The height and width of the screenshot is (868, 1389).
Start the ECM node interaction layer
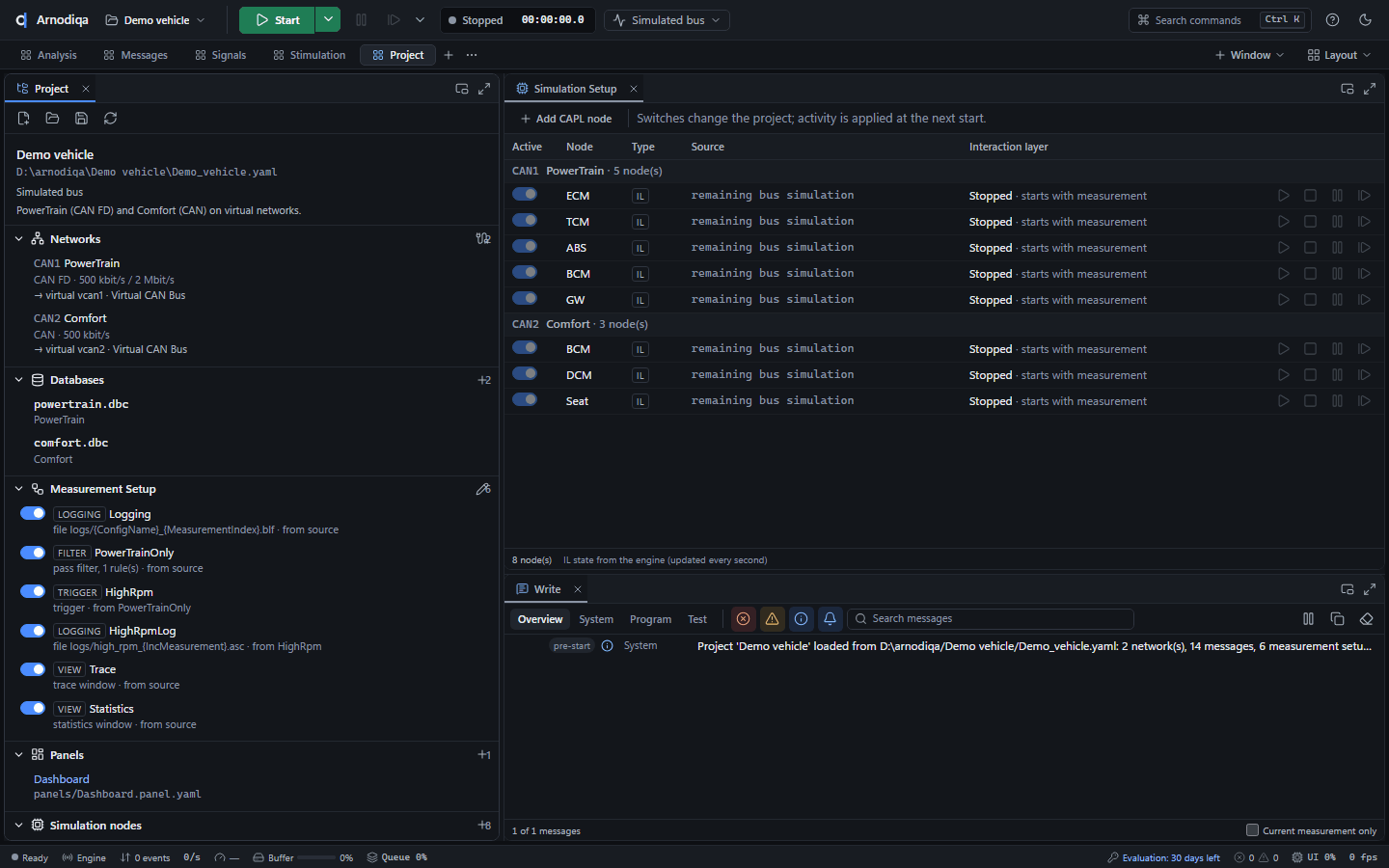1284,196
